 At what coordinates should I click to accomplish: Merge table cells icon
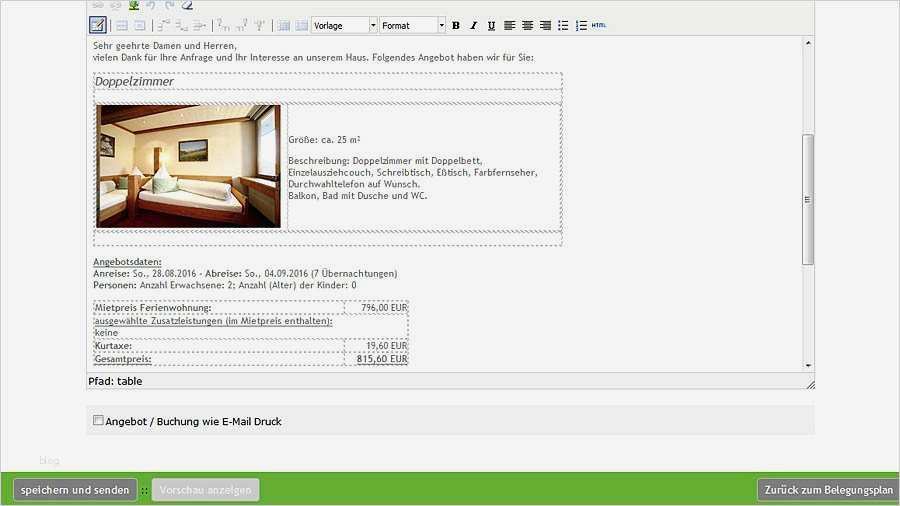301,26
